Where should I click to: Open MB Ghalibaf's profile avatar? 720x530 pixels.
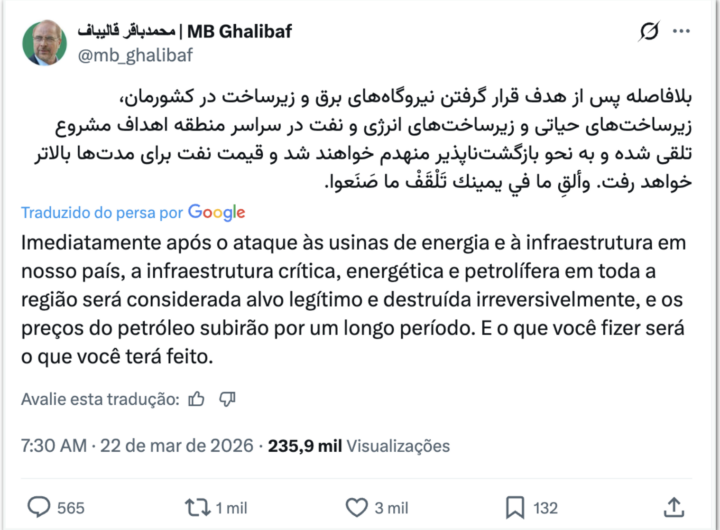coord(44,42)
